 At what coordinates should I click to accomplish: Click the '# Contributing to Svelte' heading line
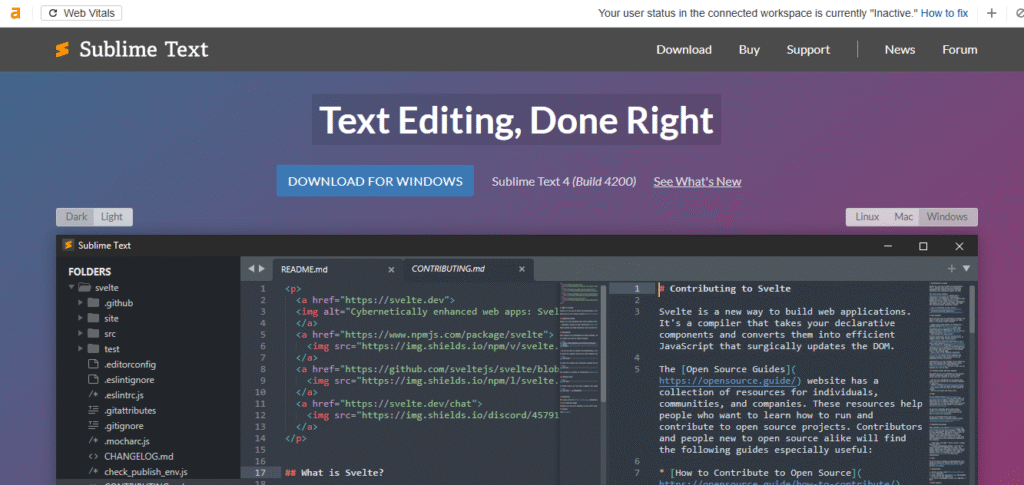click(724, 289)
